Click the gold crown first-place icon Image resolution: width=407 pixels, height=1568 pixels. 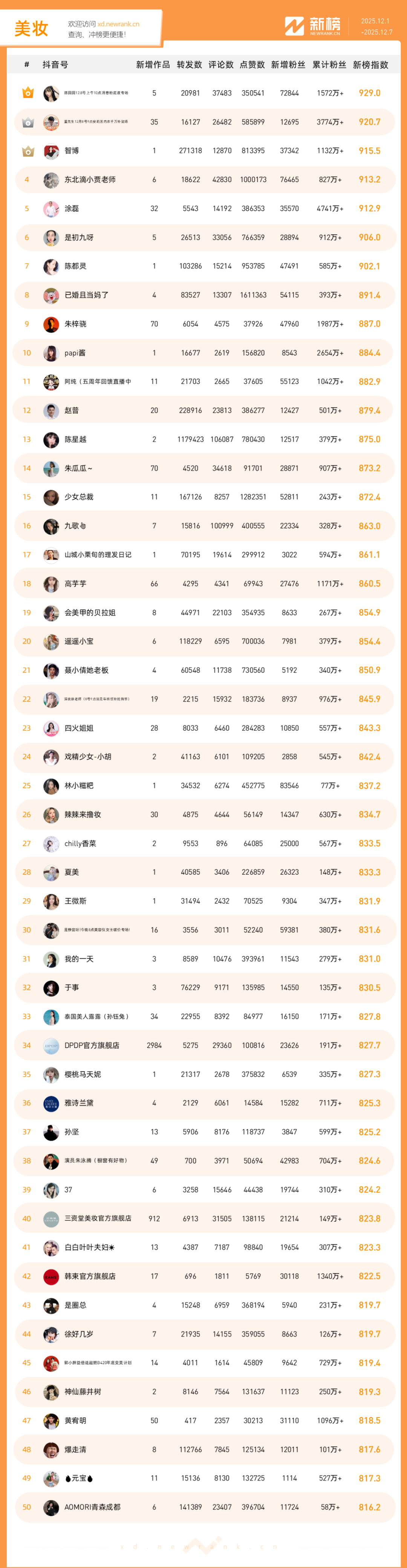[x=28, y=93]
